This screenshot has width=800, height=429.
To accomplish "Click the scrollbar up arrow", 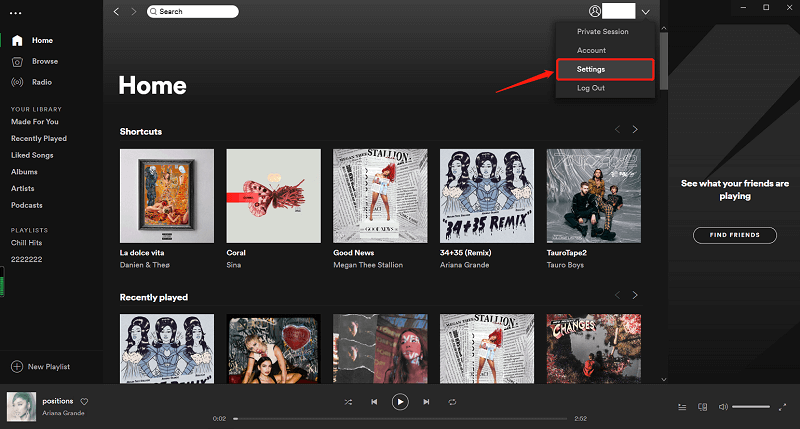I will [x=664, y=29].
